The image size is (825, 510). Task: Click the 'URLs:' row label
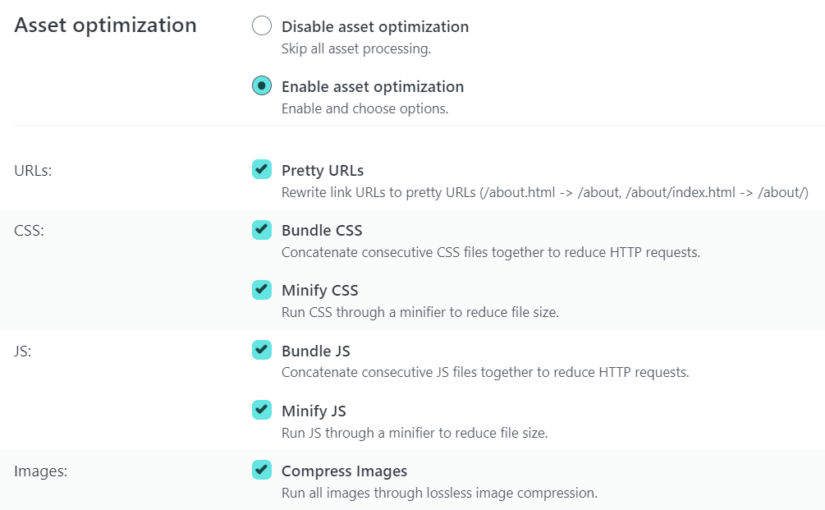click(33, 171)
